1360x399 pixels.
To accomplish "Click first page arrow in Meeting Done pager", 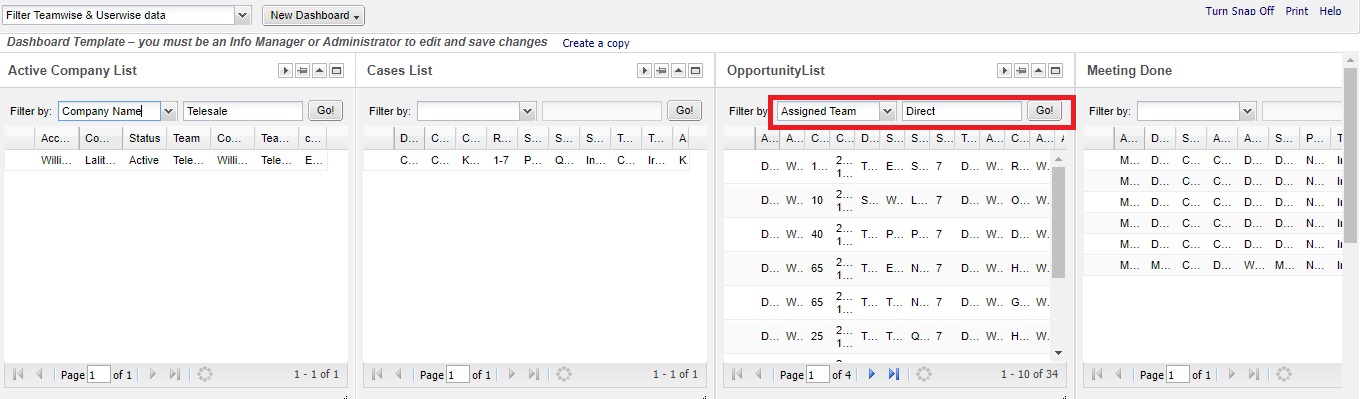I will [1097, 374].
